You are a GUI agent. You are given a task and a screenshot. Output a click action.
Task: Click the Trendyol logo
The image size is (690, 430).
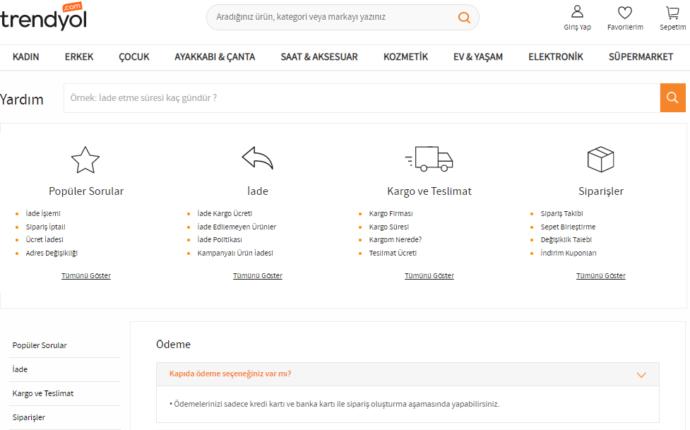pyautogui.click(x=43, y=17)
